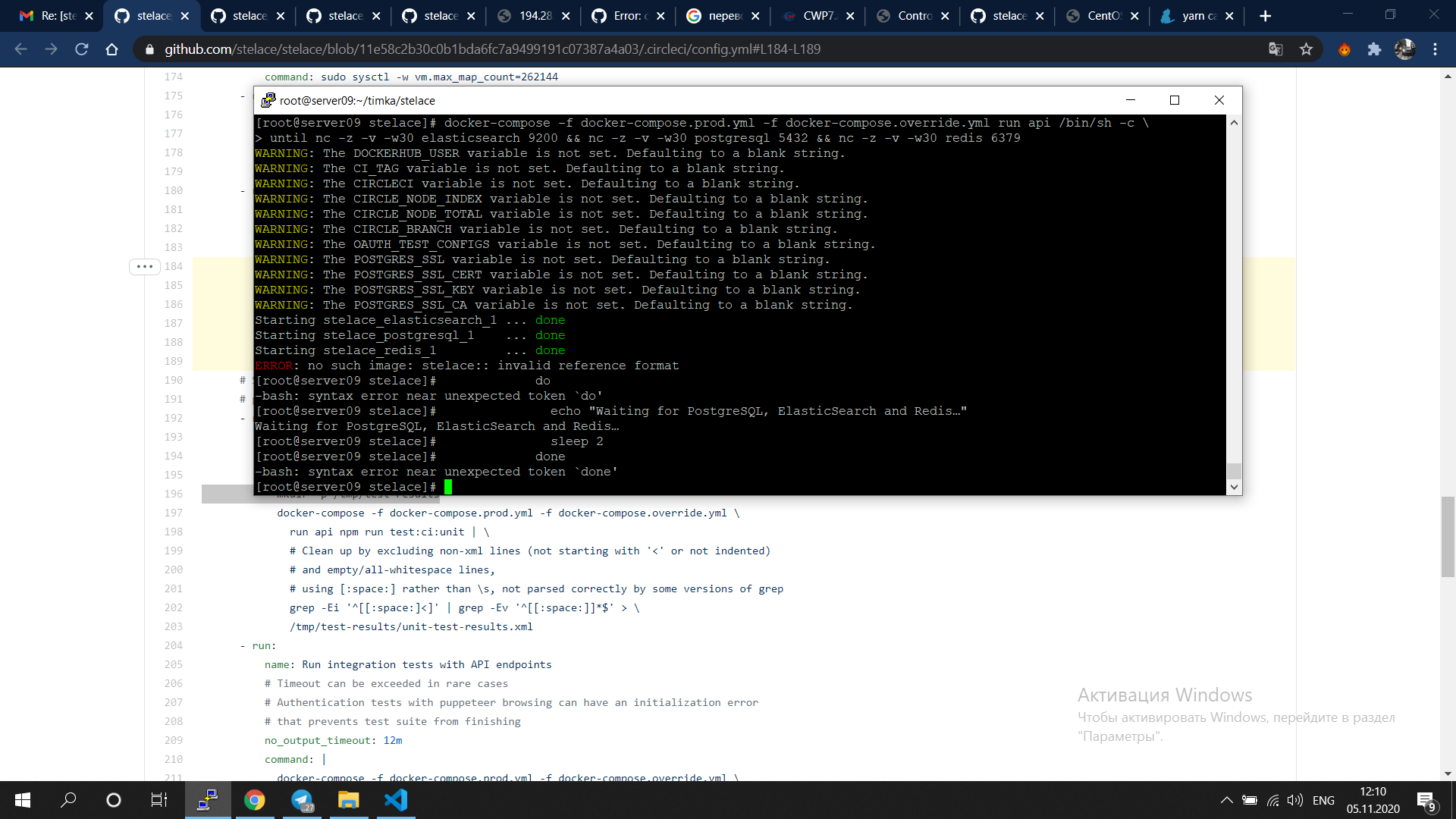Click the padlock security icon before the URL

(149, 49)
